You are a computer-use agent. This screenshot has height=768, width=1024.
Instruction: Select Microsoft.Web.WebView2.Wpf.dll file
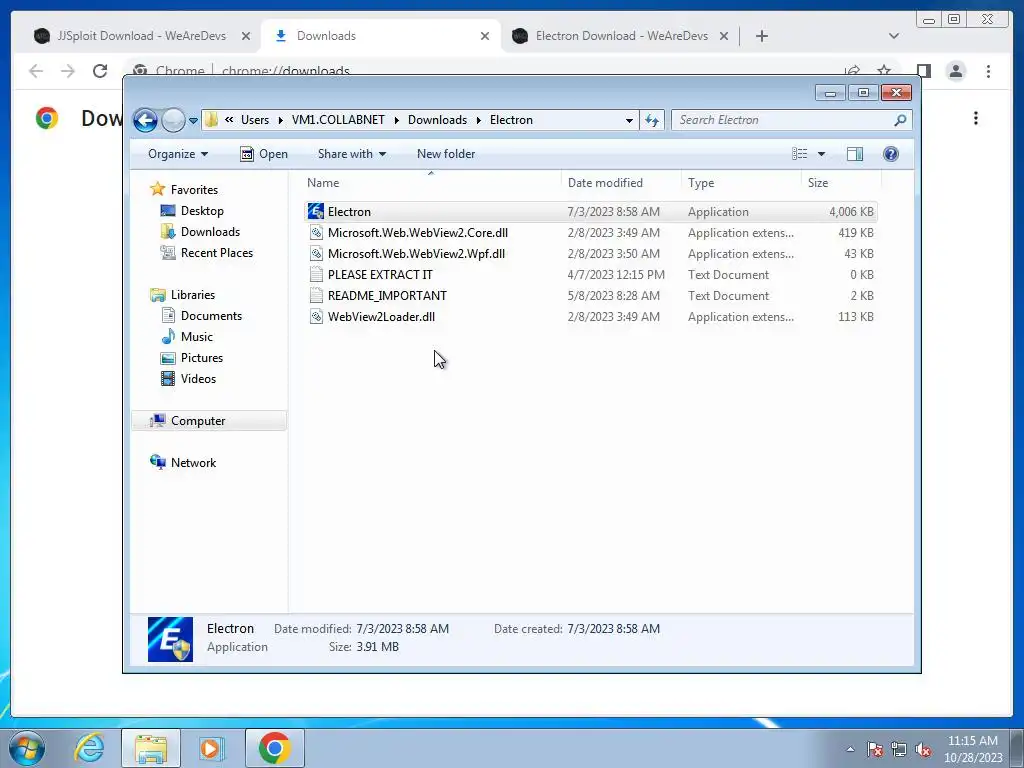(590, 253)
